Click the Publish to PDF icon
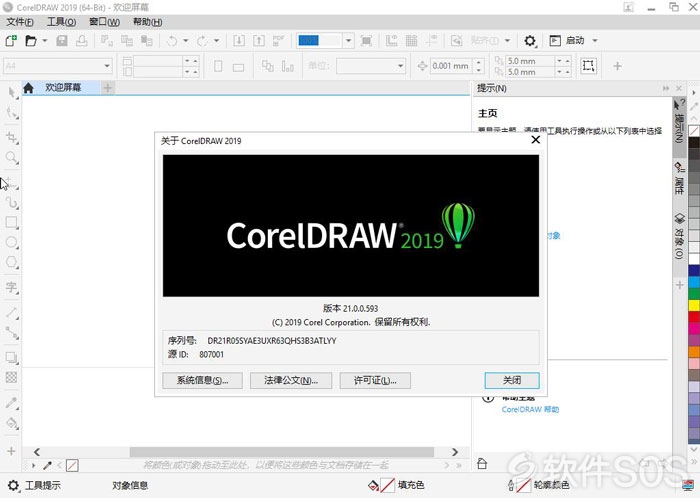This screenshot has height=498, width=700. (278, 41)
